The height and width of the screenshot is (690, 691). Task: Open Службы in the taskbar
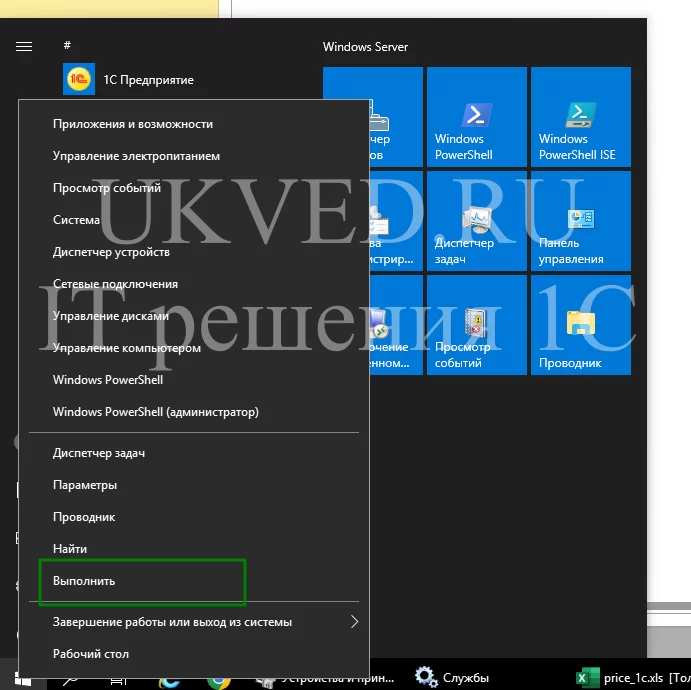[452, 677]
